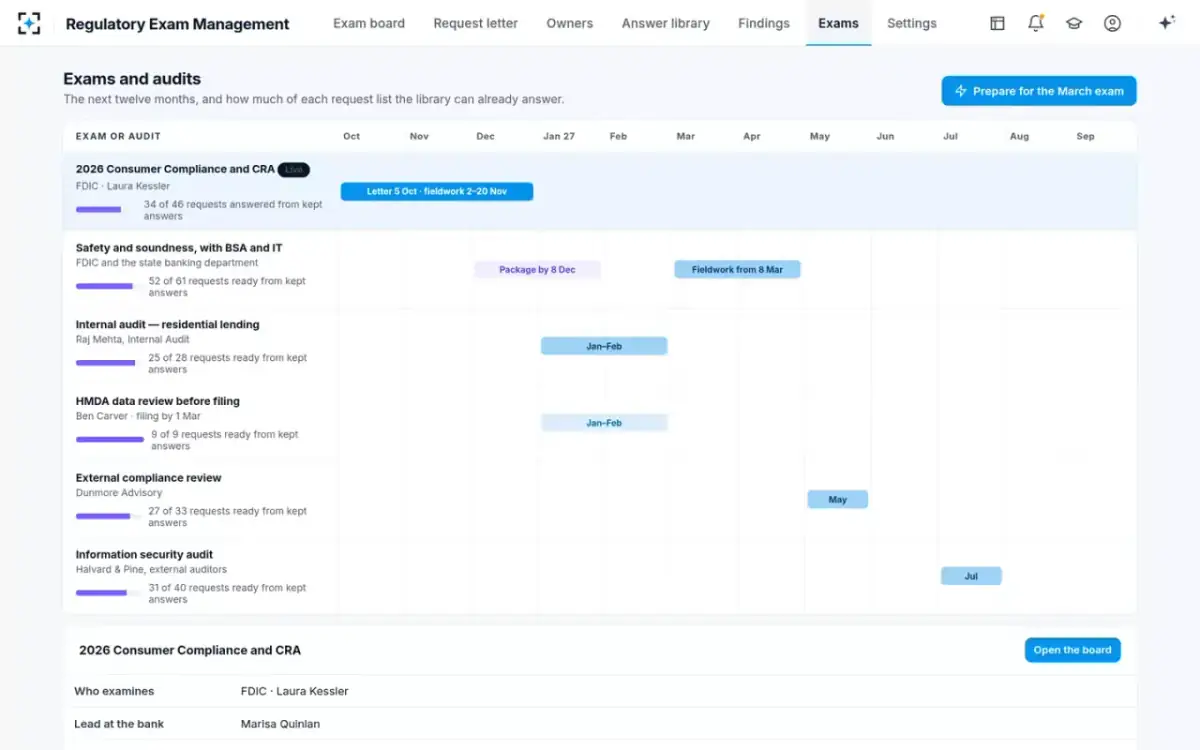
Task: Select the May timeline bar
Action: [x=838, y=499]
